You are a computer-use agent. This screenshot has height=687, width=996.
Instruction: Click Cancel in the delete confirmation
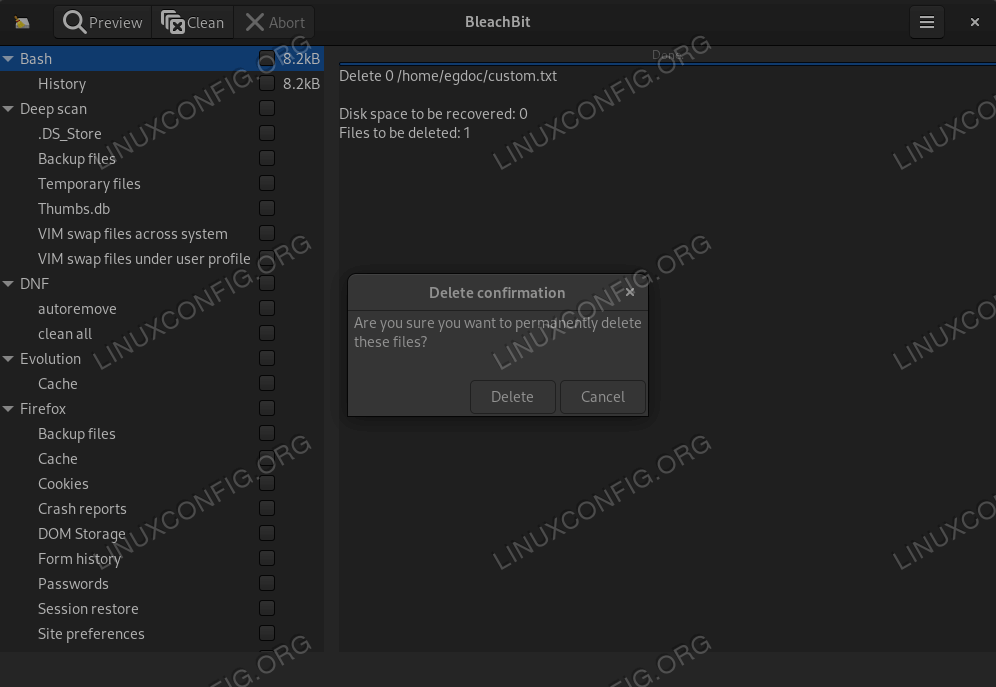[603, 397]
